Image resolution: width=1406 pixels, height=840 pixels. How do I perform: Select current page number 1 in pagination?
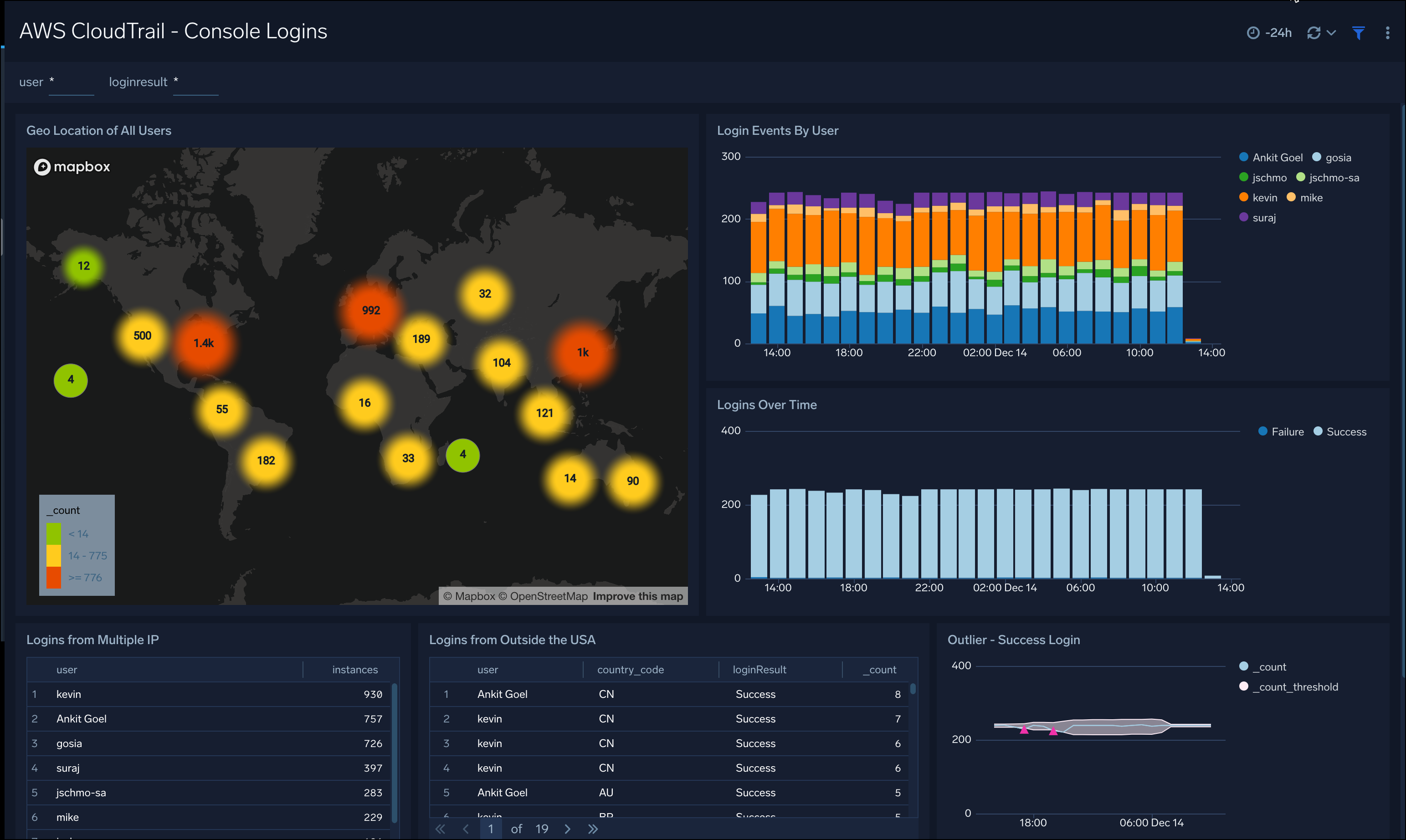click(x=491, y=828)
